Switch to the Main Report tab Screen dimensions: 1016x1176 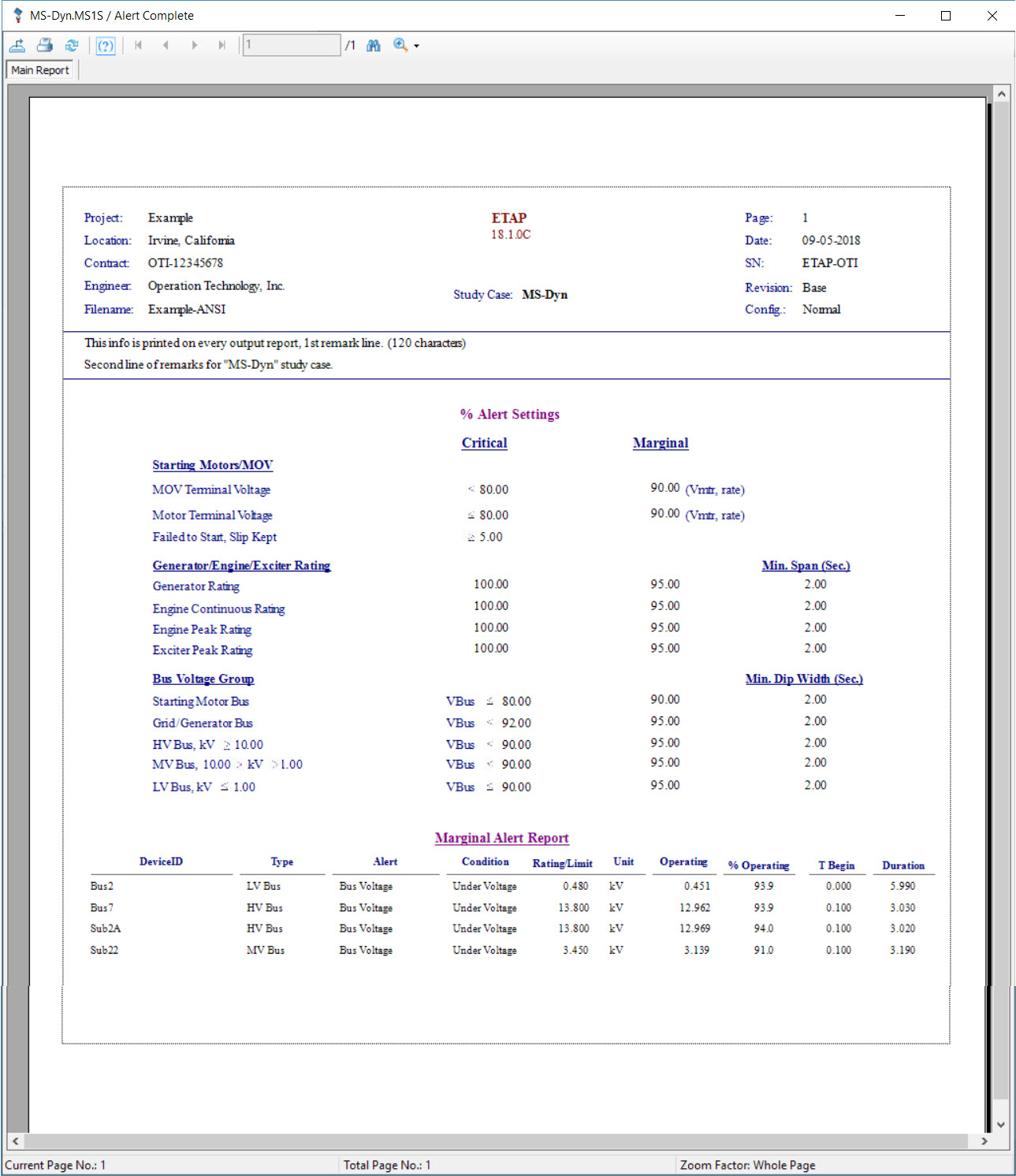point(39,69)
